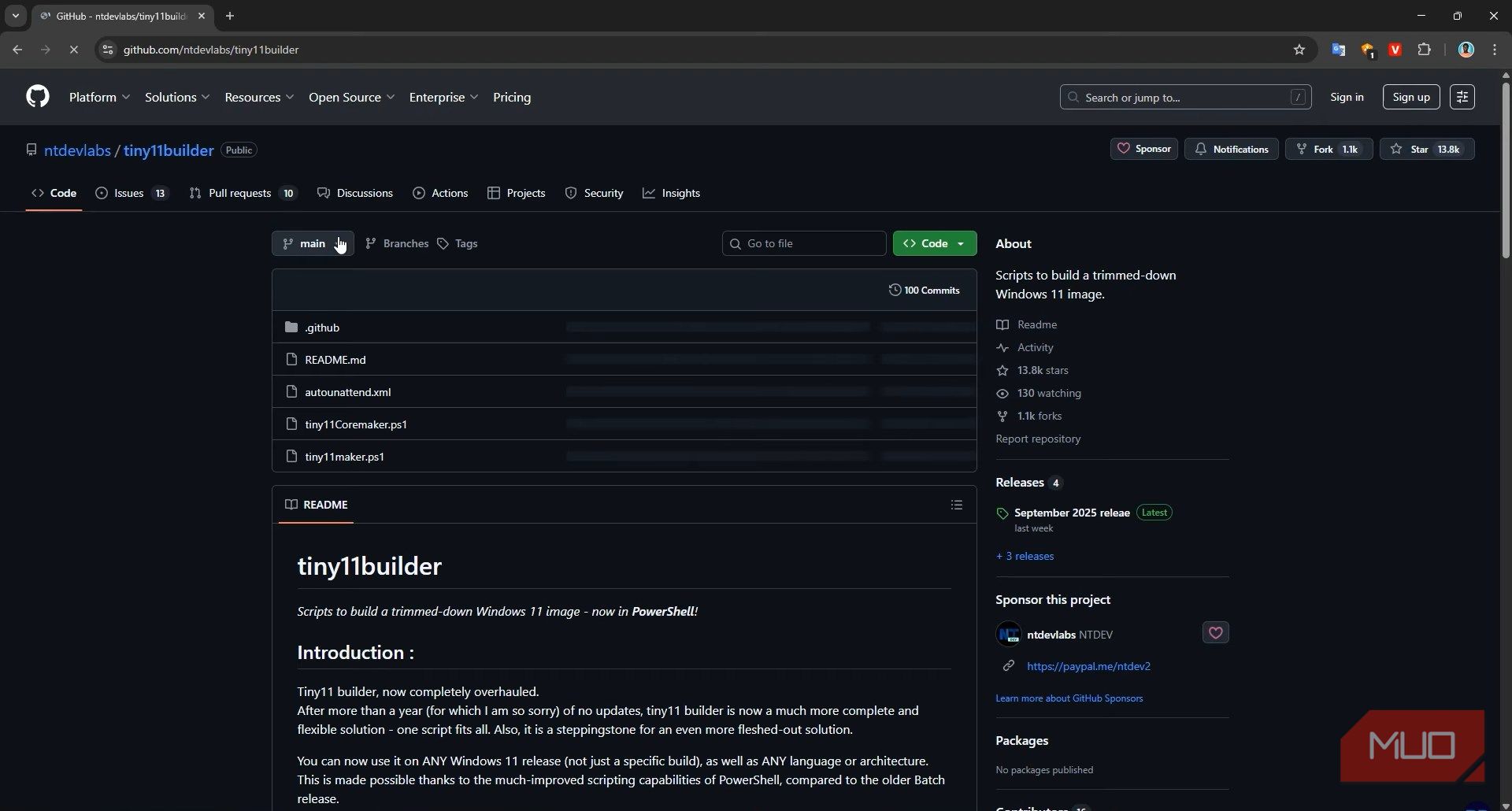The width and height of the screenshot is (1512, 811).
Task: Click the heart sponsor icon beside ntdevlabs
Action: tap(1215, 633)
